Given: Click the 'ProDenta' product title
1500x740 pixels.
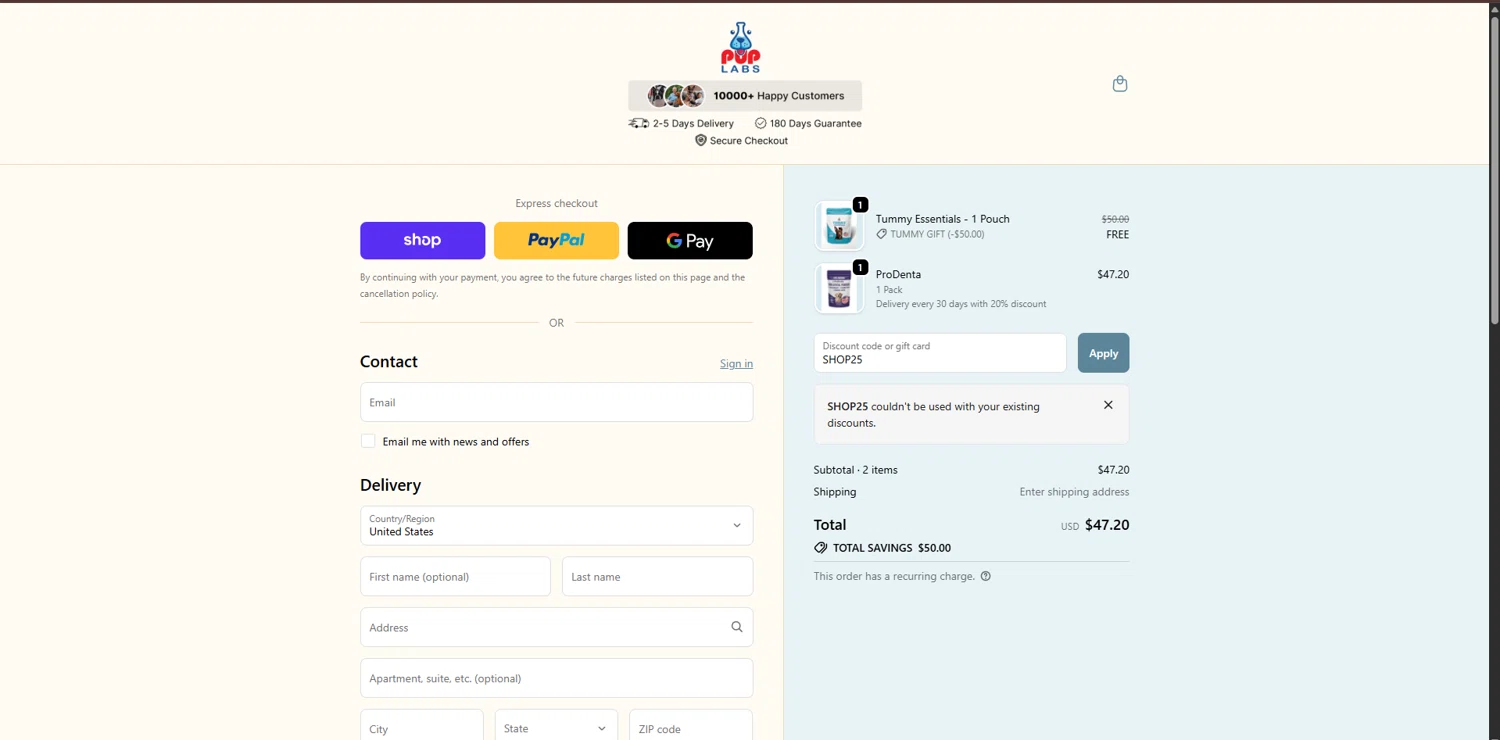Looking at the screenshot, I should tap(898, 274).
